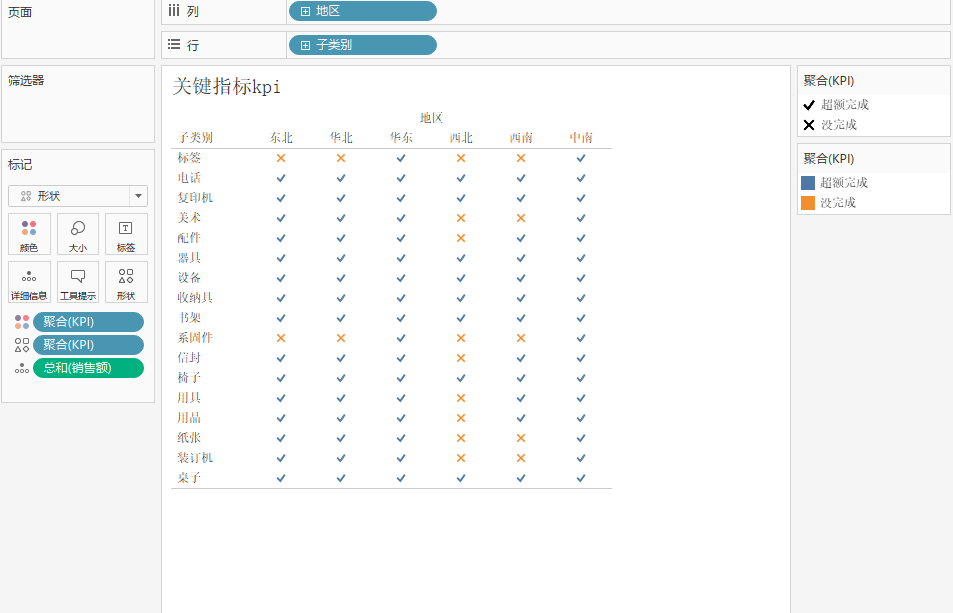Click the orange X mark for 美术 in 西北
Image resolution: width=953 pixels, height=613 pixels.
tap(461, 218)
